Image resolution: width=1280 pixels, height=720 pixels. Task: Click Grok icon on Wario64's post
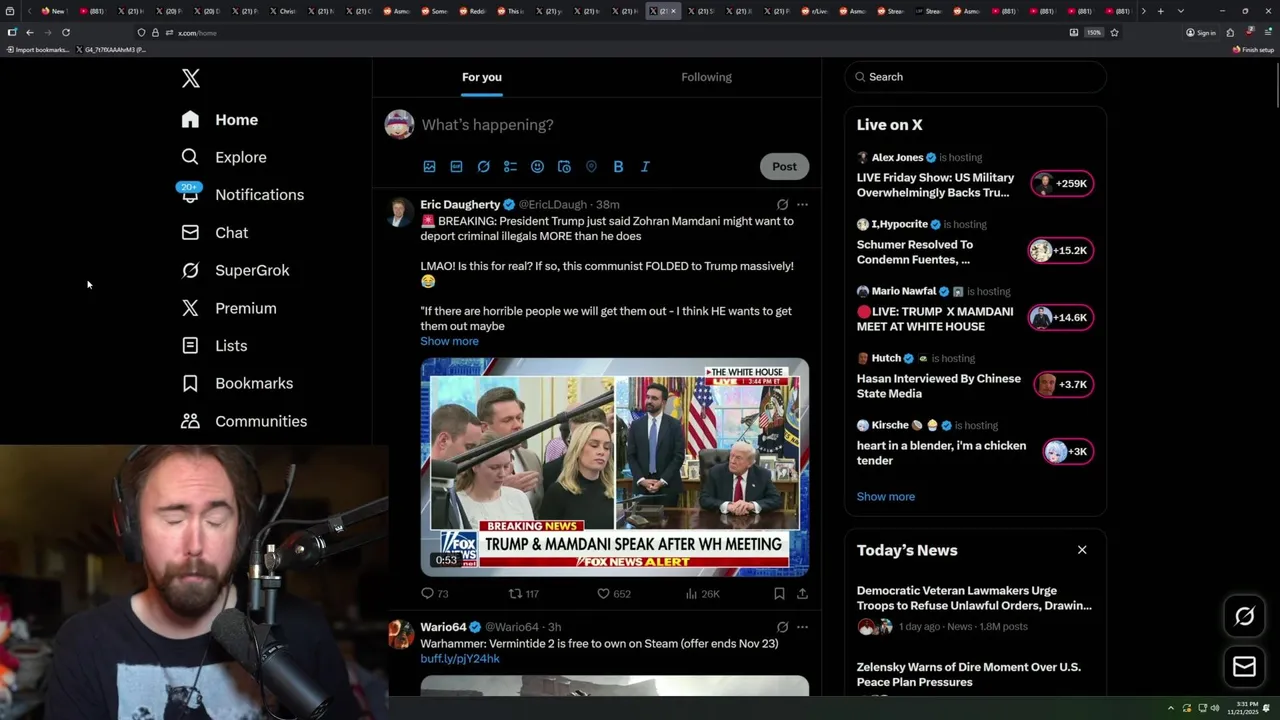[782, 627]
